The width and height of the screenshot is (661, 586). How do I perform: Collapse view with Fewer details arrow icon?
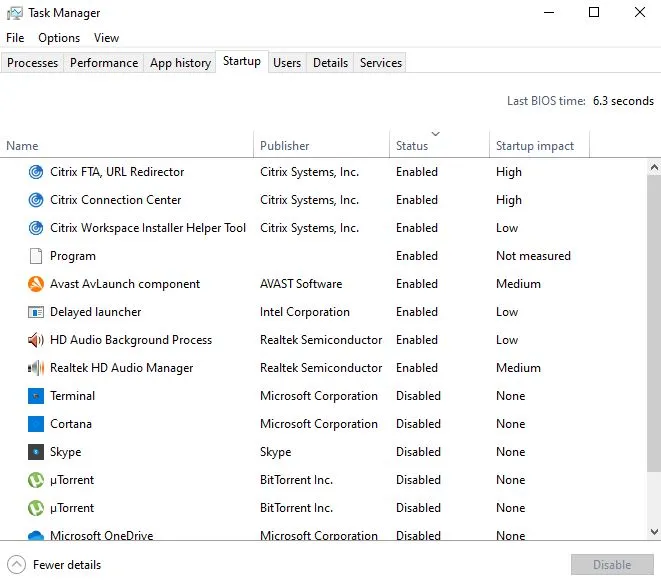[x=16, y=564]
